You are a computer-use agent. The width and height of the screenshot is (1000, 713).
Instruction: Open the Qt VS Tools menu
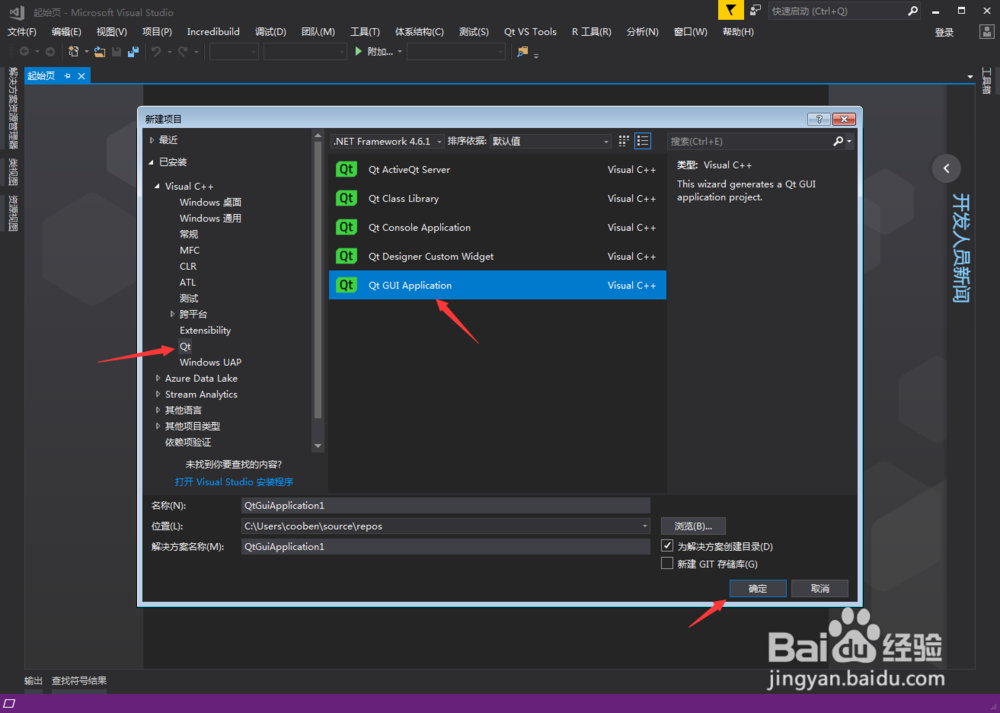[530, 32]
